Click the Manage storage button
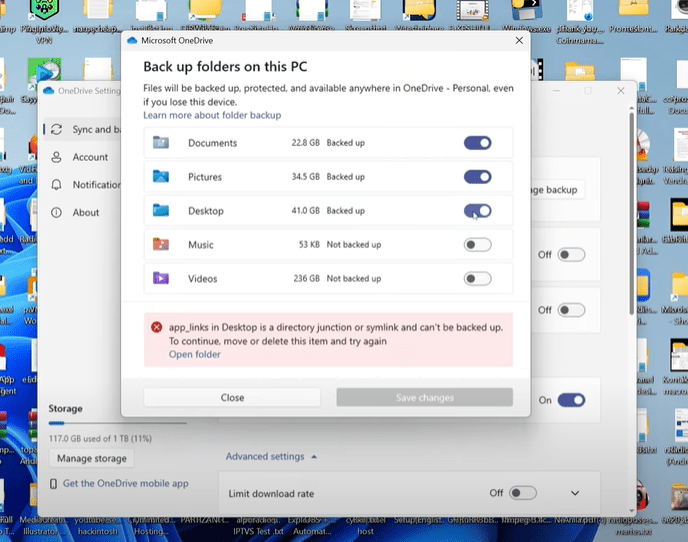 tap(90, 458)
